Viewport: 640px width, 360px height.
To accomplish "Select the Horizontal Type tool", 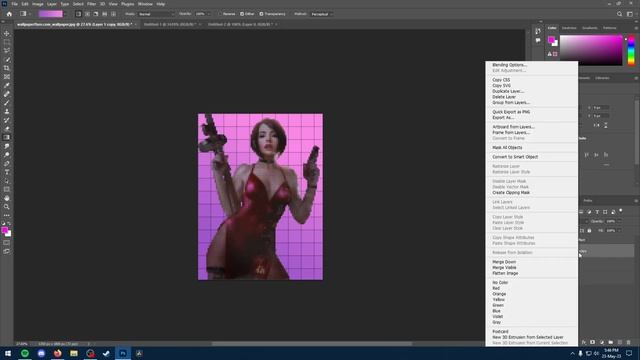I will click(7, 172).
